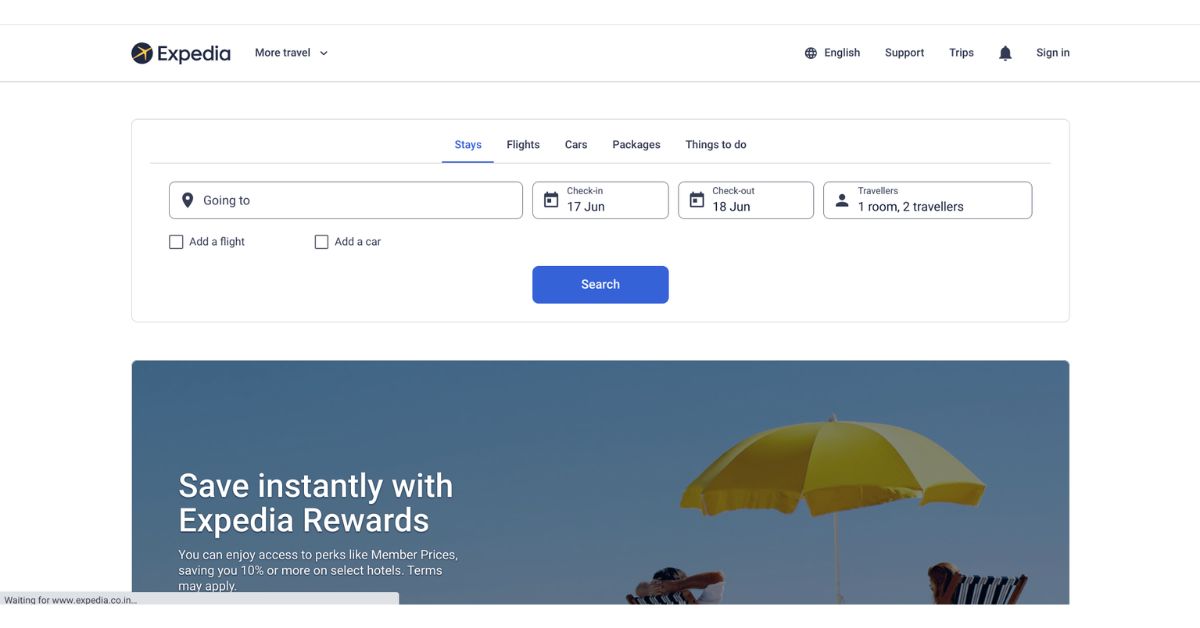The height and width of the screenshot is (628, 1200).
Task: Click the Going to destination field
Action: click(x=346, y=200)
